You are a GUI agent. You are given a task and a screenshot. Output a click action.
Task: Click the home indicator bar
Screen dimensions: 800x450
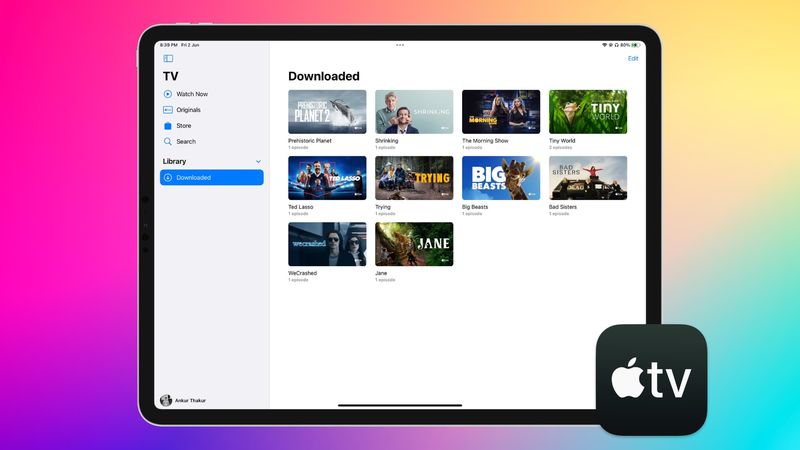point(400,405)
